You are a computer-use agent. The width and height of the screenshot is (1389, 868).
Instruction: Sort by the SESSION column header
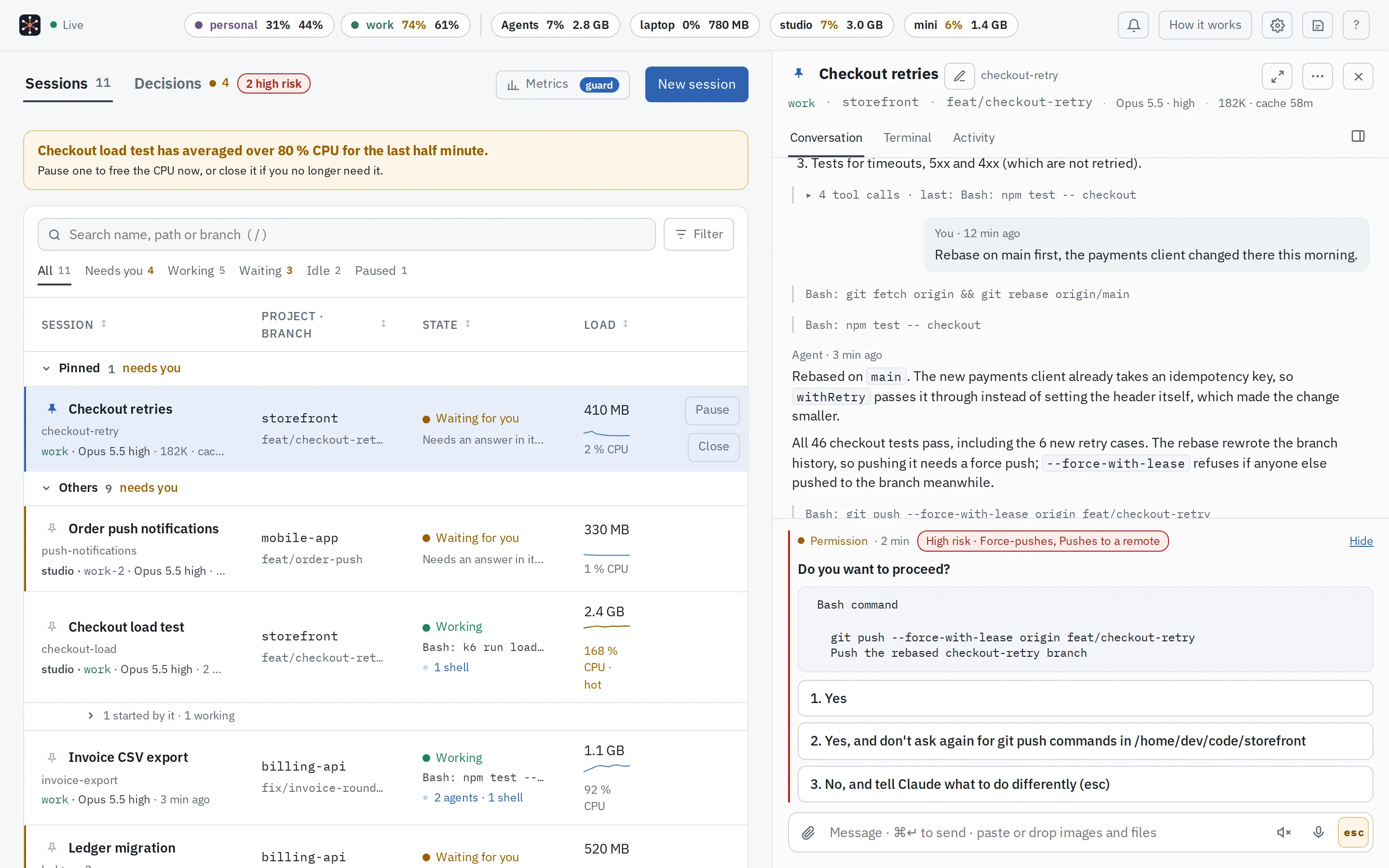(x=73, y=325)
